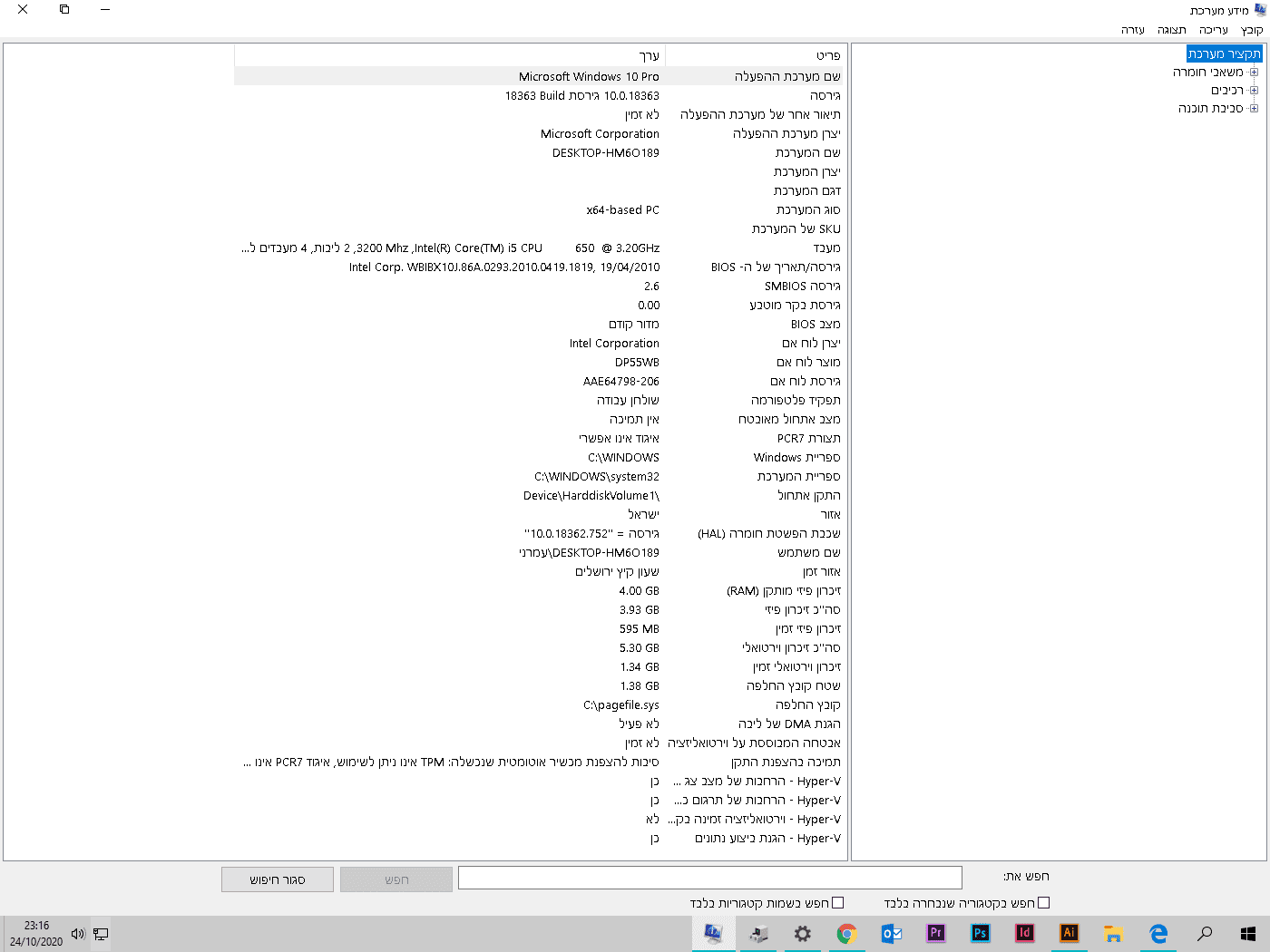
Task: Select the 3.93 GB value
Action: click(x=639, y=609)
